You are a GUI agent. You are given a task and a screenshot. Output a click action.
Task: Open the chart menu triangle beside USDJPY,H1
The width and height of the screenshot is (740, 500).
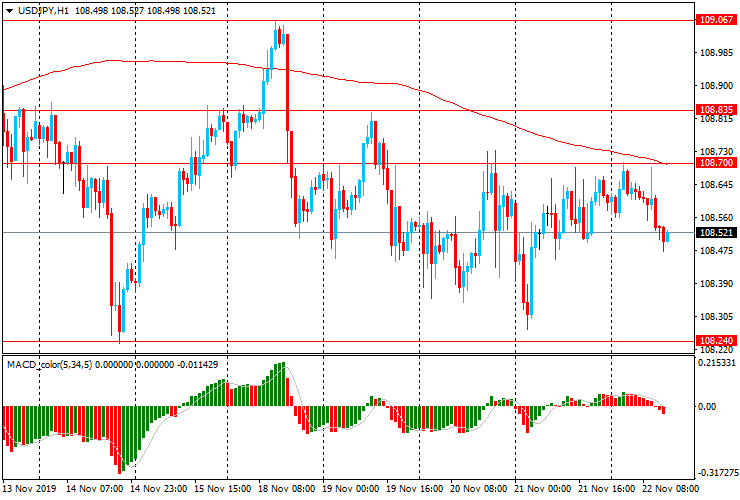tap(9, 11)
